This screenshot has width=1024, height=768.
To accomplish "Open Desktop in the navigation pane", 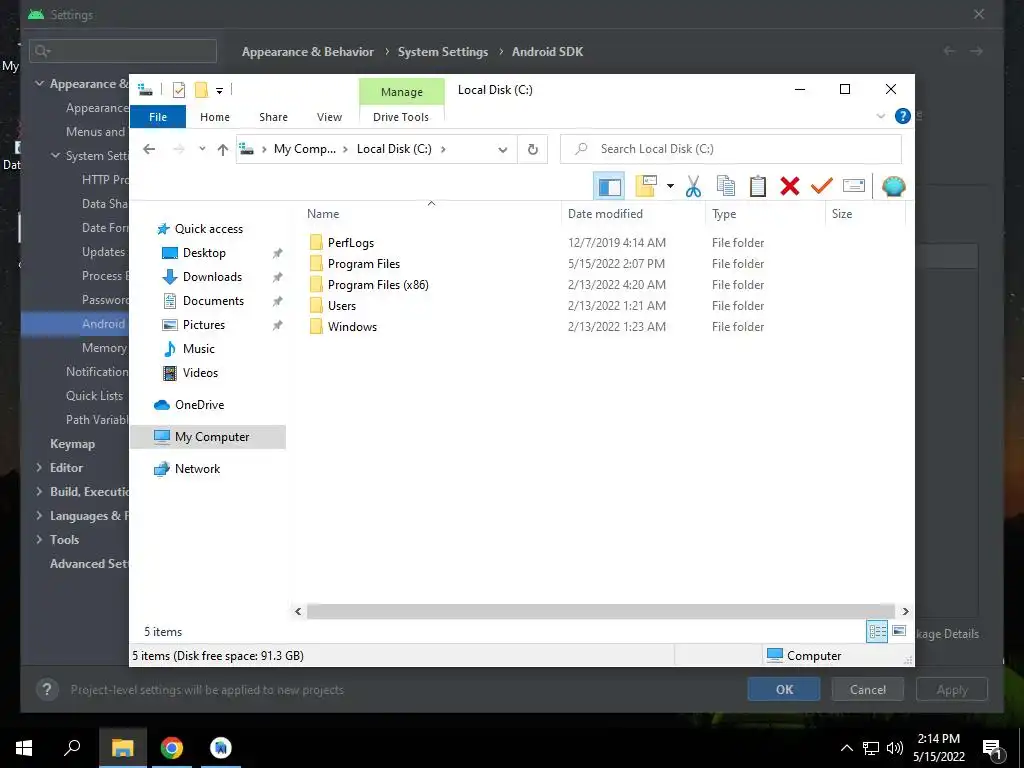I will click(x=204, y=253).
